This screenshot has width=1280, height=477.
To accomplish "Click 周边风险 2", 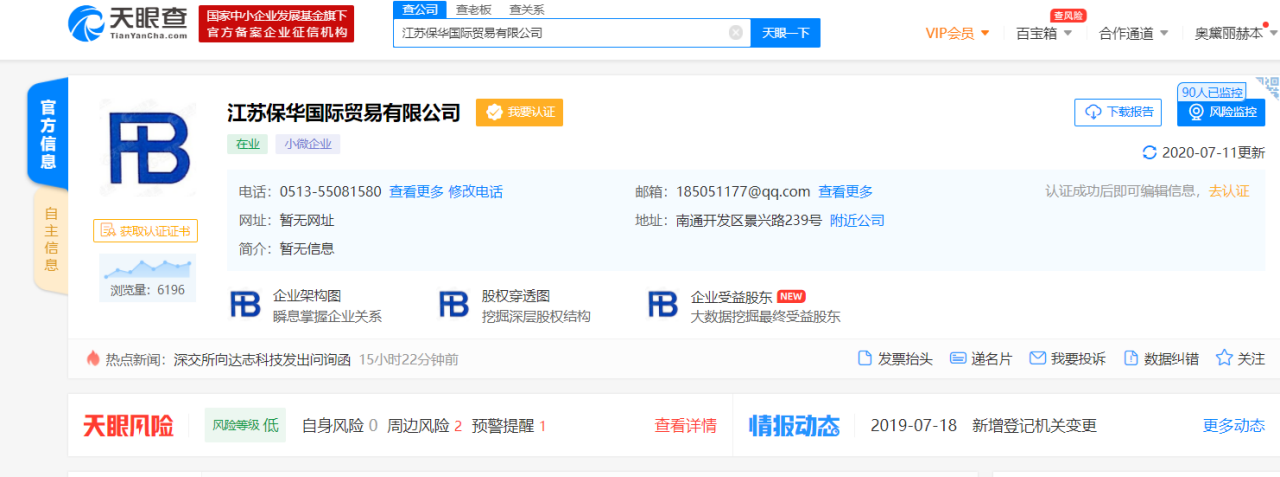I will tap(424, 426).
